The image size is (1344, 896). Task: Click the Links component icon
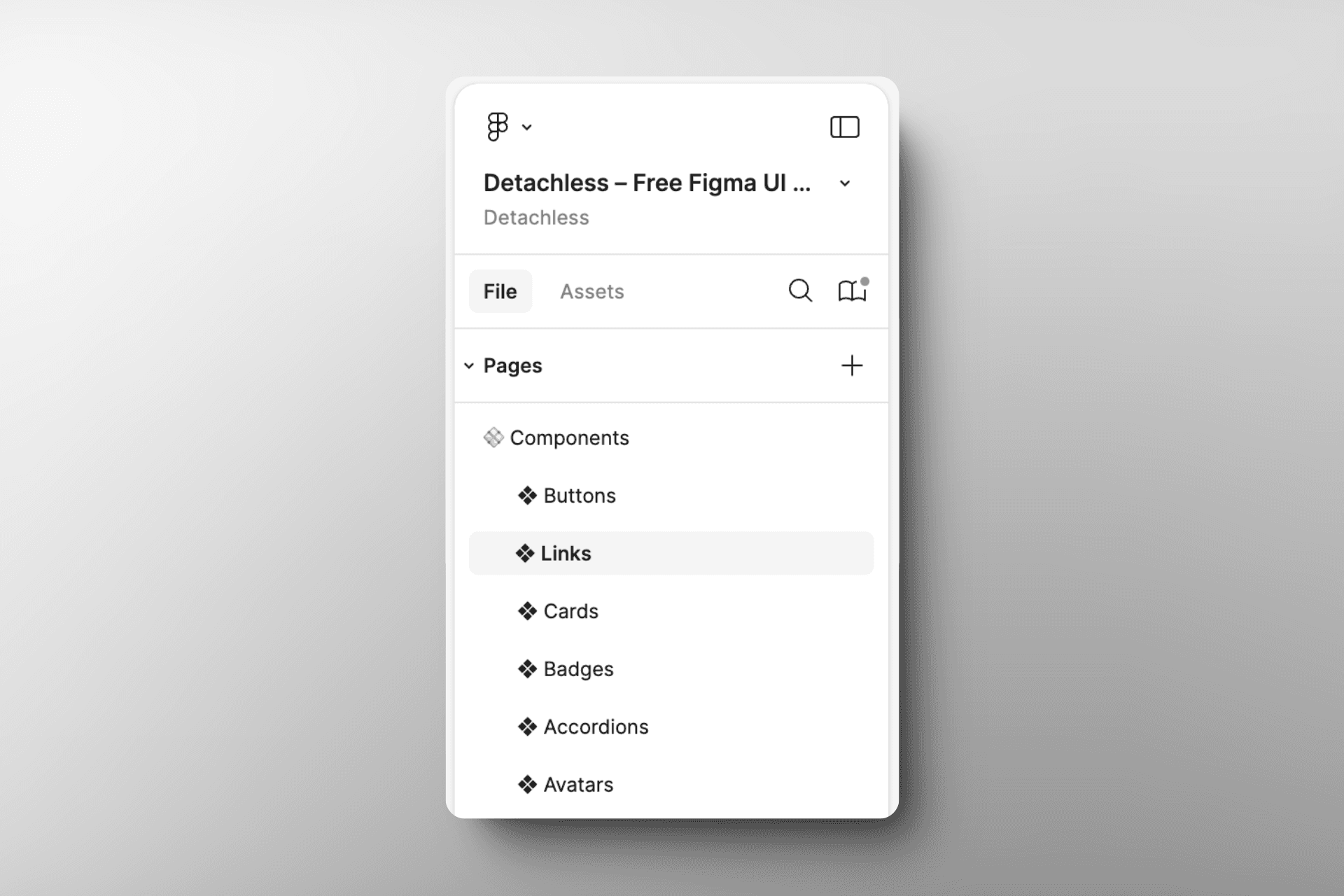[x=525, y=553]
